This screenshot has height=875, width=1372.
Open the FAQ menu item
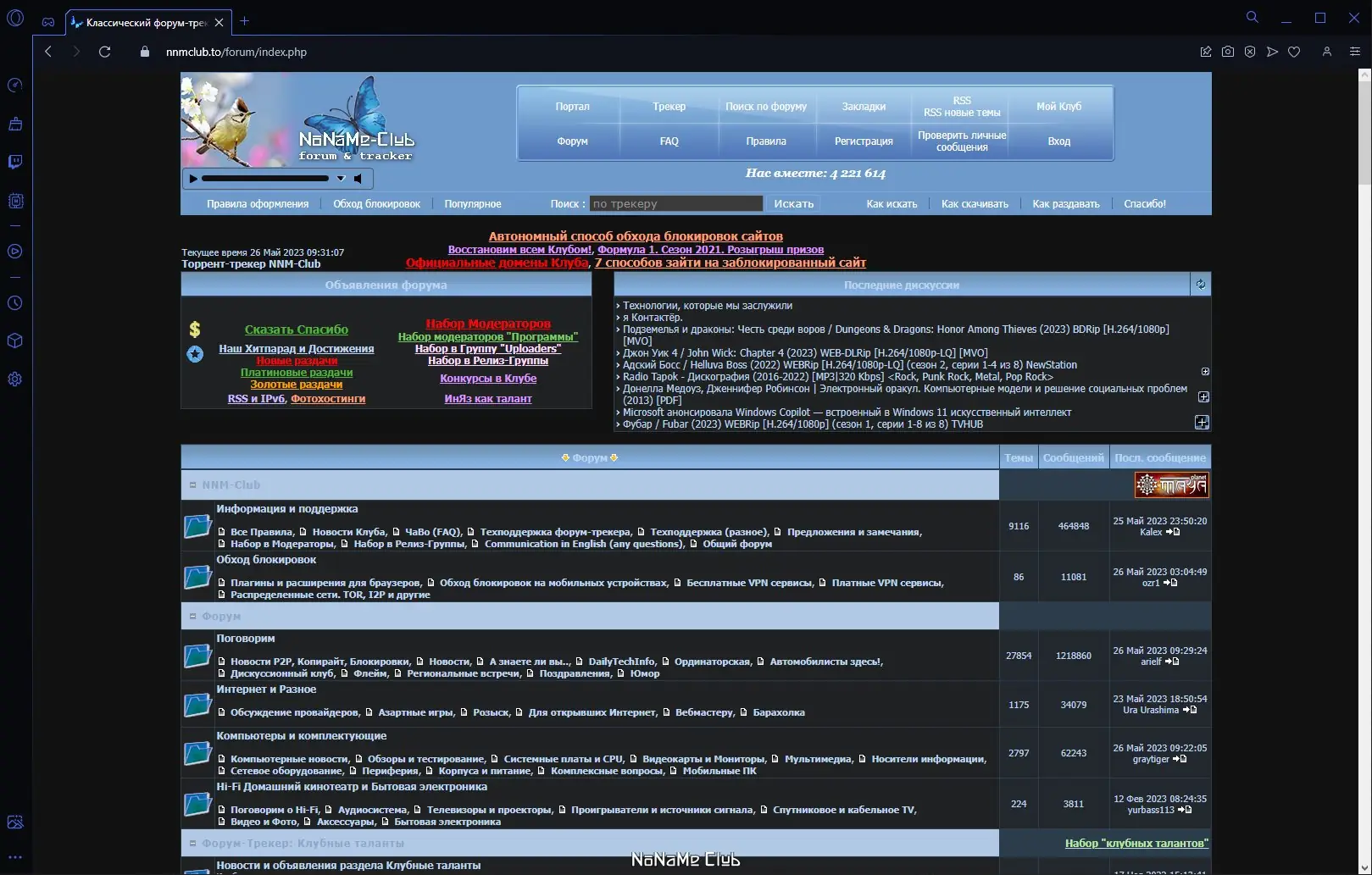(669, 141)
